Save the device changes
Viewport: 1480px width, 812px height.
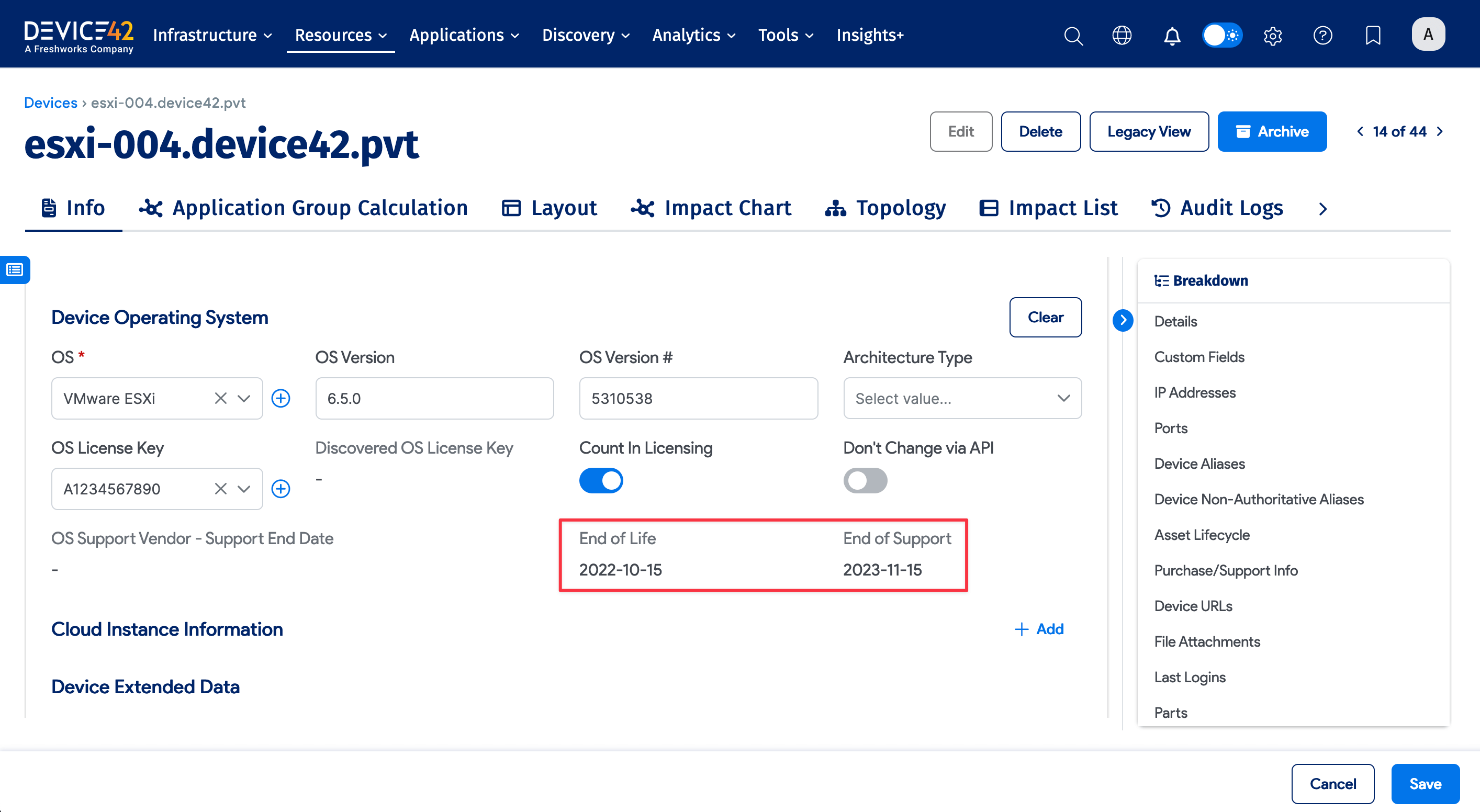(x=1426, y=783)
